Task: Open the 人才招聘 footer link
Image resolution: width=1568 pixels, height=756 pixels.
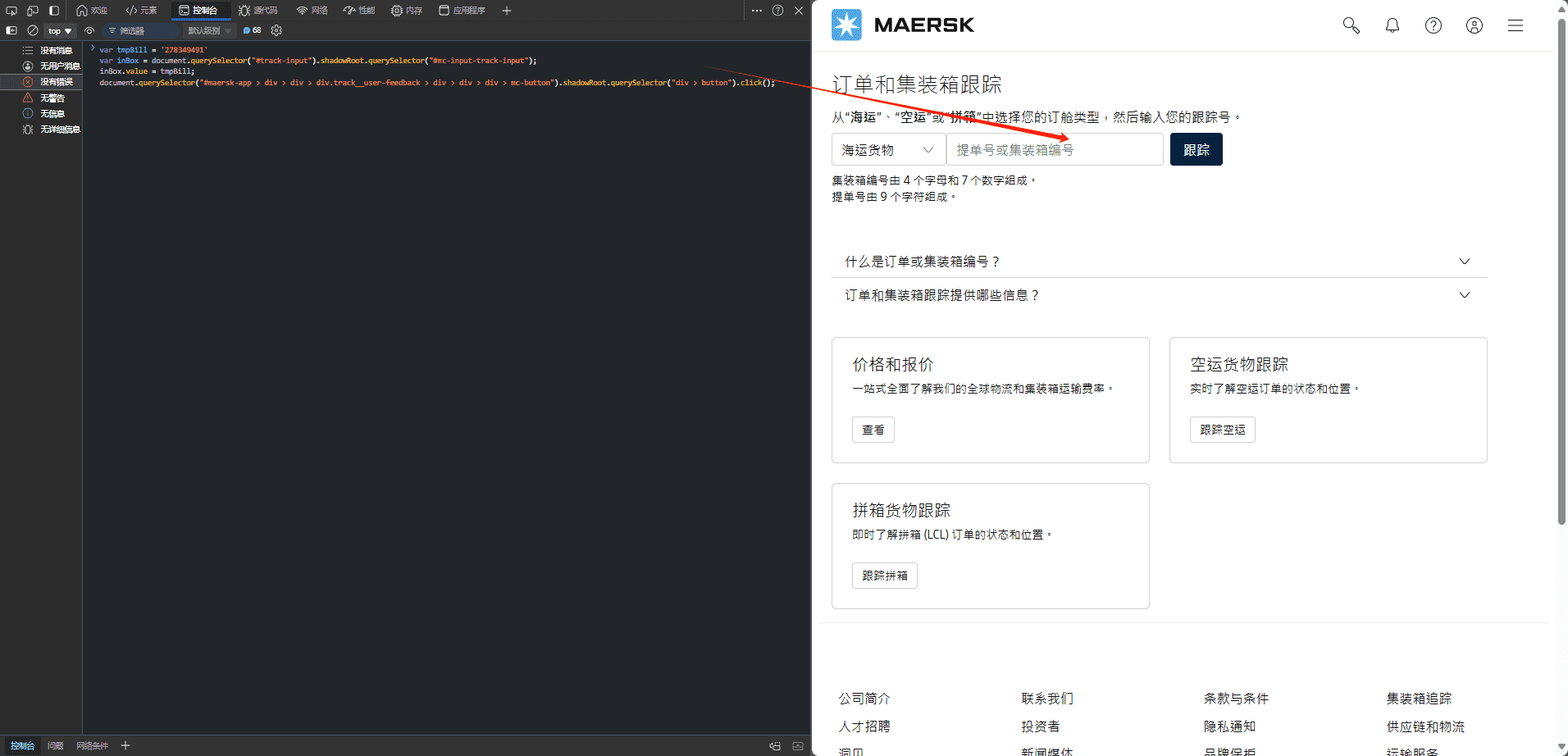Action: (864, 726)
